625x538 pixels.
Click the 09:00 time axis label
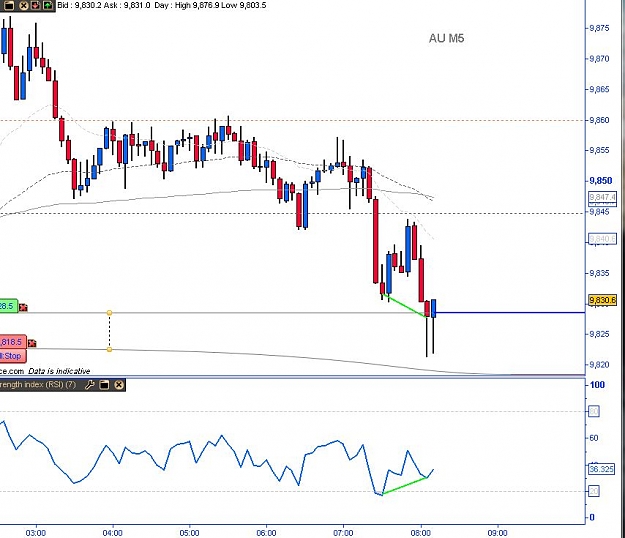pyautogui.click(x=497, y=533)
